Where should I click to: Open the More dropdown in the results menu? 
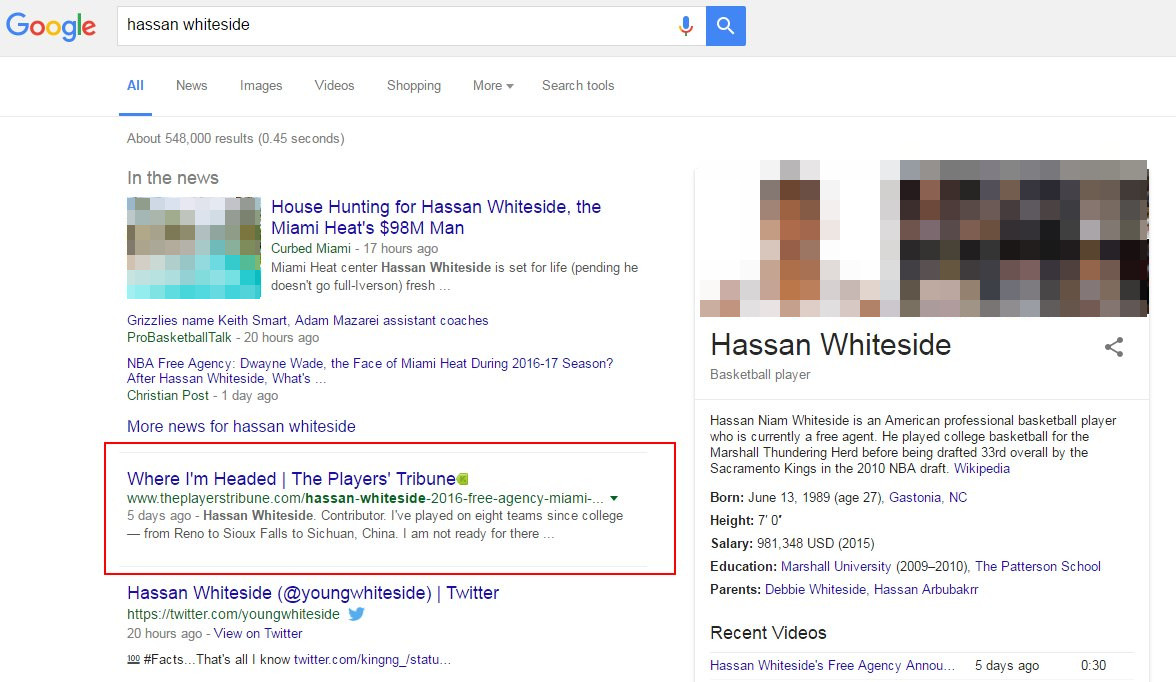point(491,86)
